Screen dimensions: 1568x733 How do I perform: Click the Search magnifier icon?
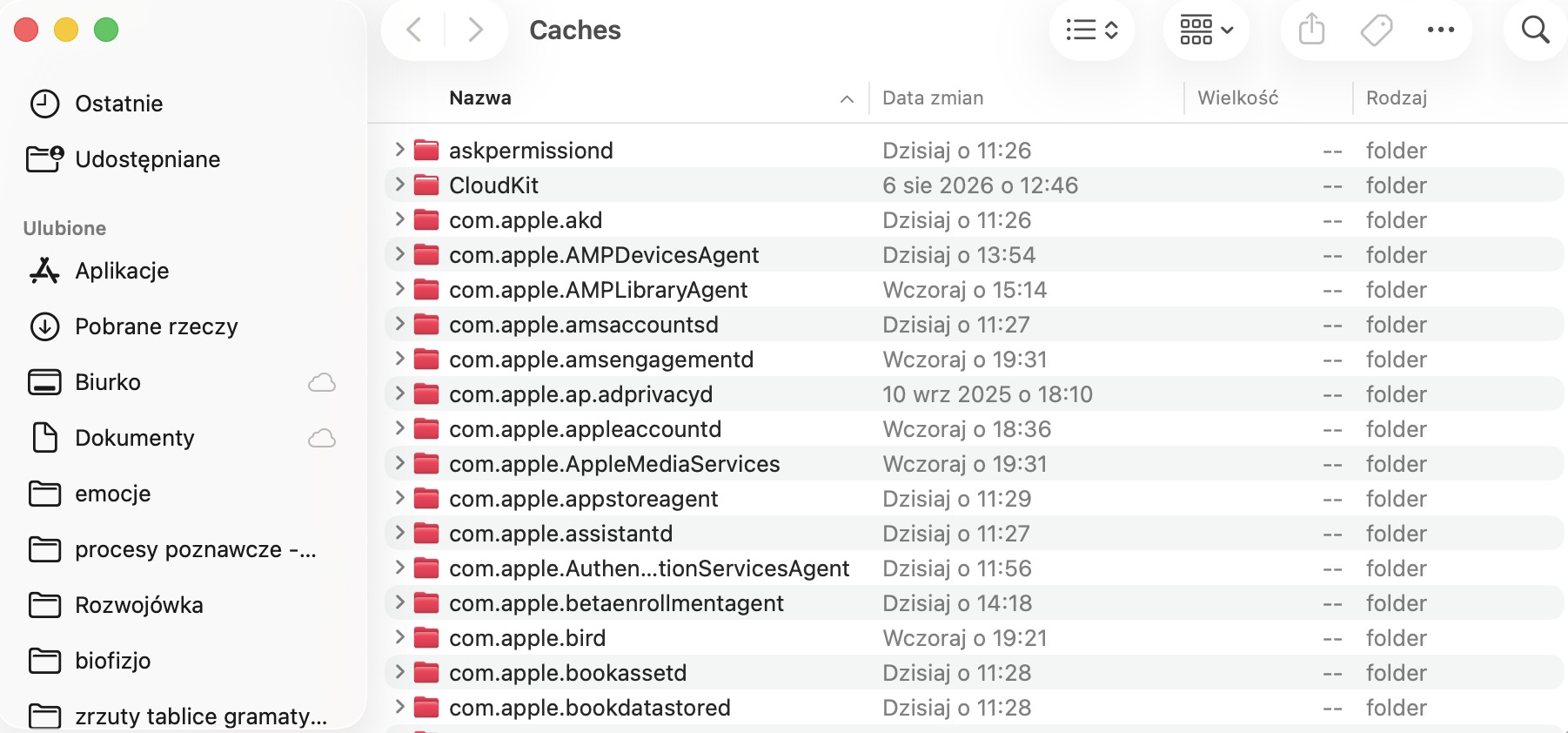pos(1536,30)
